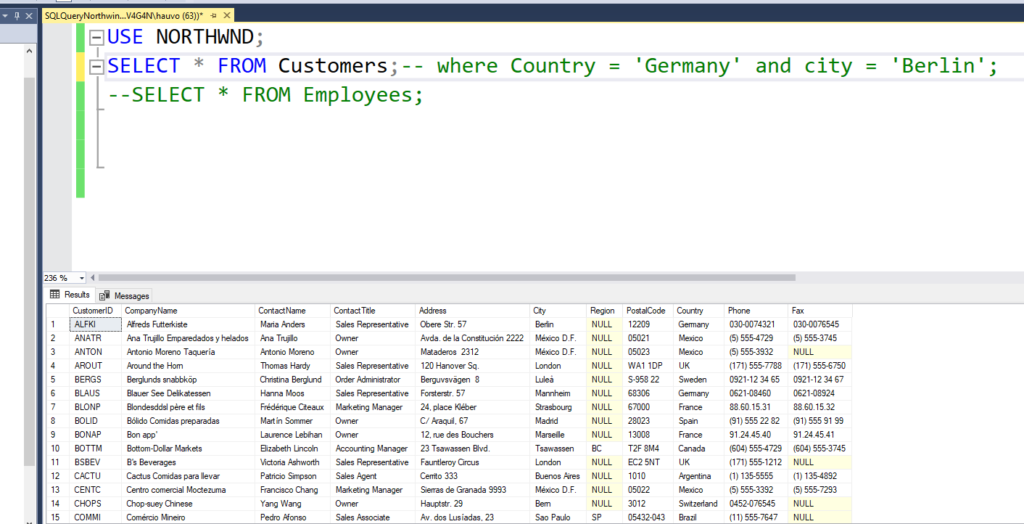Click the Bottom-Dollar Markets cell
The width and height of the screenshot is (1024, 524).
[x=189, y=448]
